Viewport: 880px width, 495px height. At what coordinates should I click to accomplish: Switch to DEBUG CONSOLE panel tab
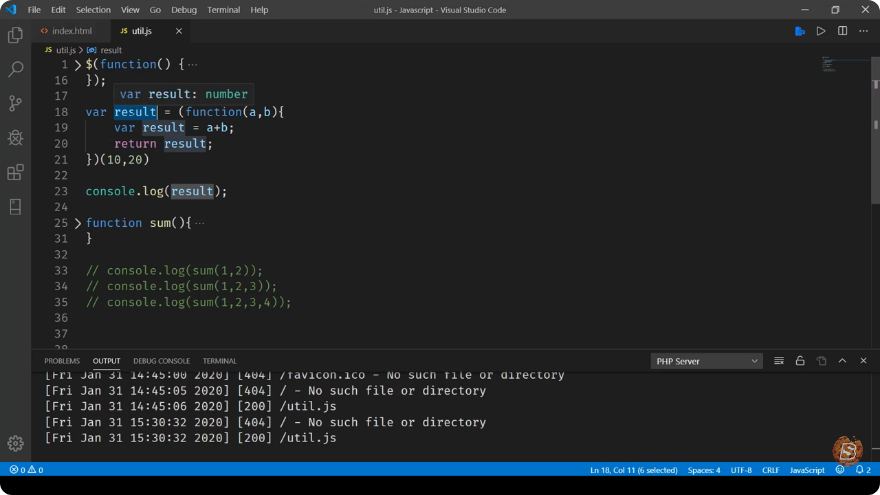coord(162,361)
